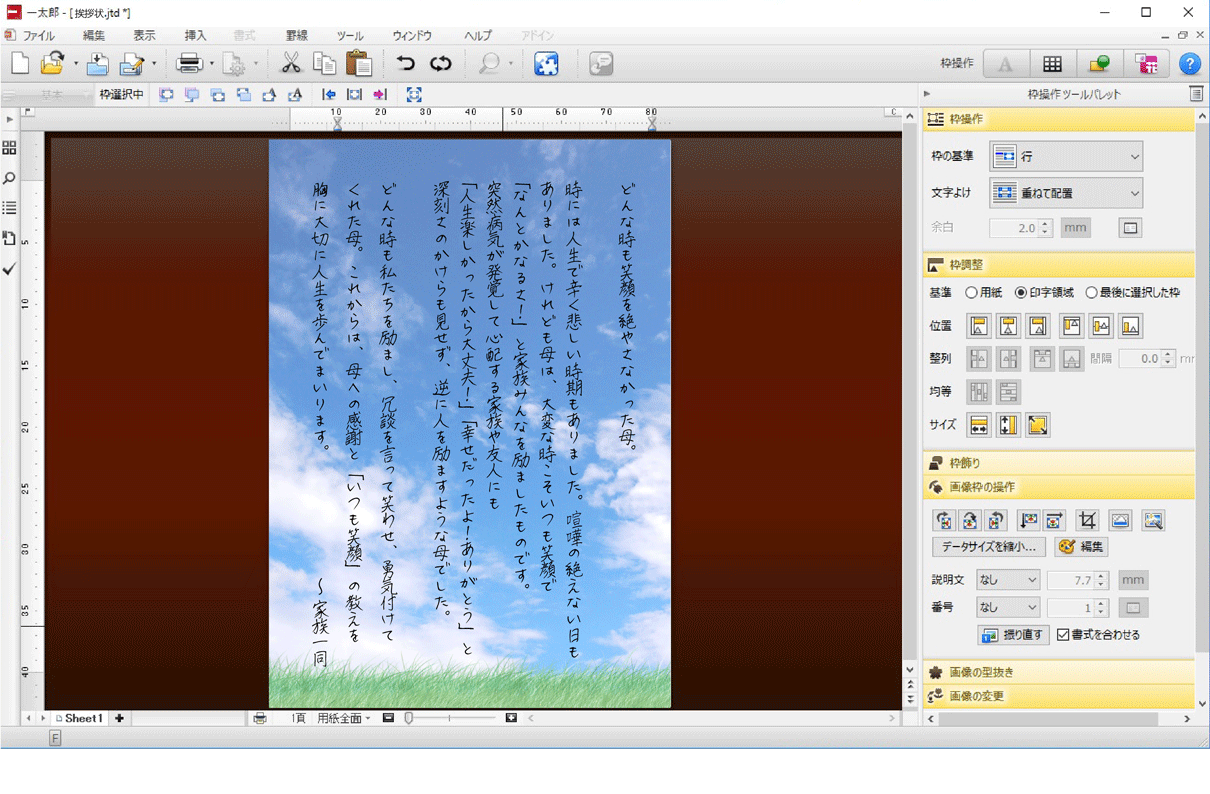Click the save icon in the toolbar

[97, 64]
